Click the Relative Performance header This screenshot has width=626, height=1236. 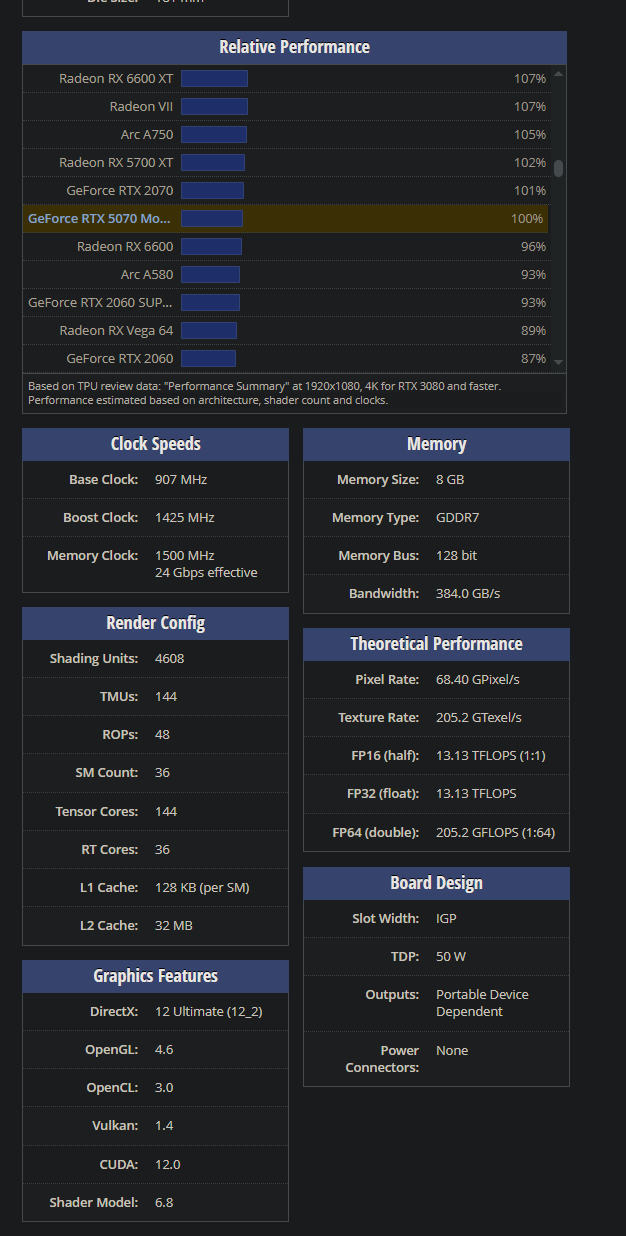[x=294, y=47]
